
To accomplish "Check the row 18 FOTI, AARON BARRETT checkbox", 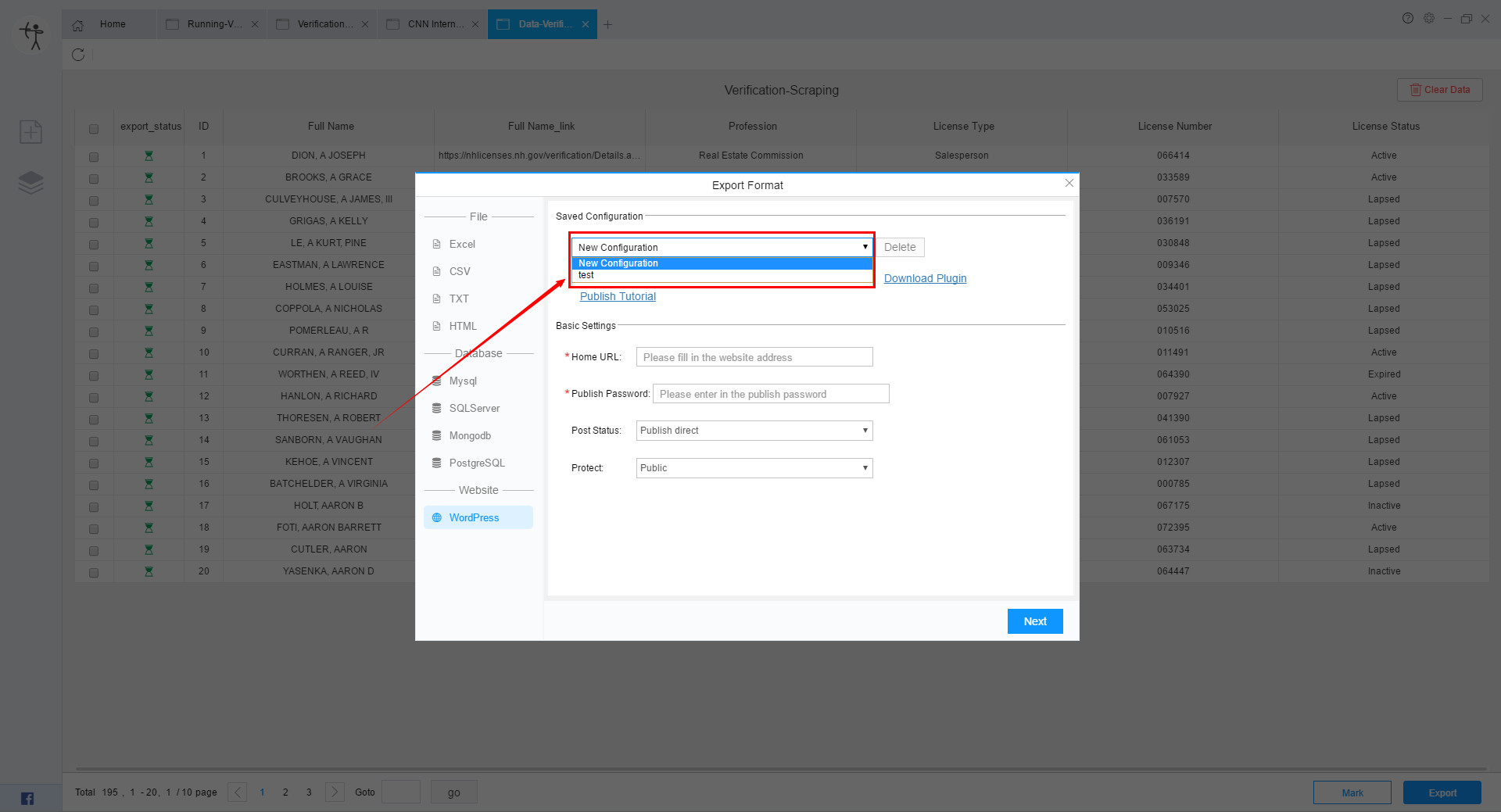I will click(x=94, y=528).
